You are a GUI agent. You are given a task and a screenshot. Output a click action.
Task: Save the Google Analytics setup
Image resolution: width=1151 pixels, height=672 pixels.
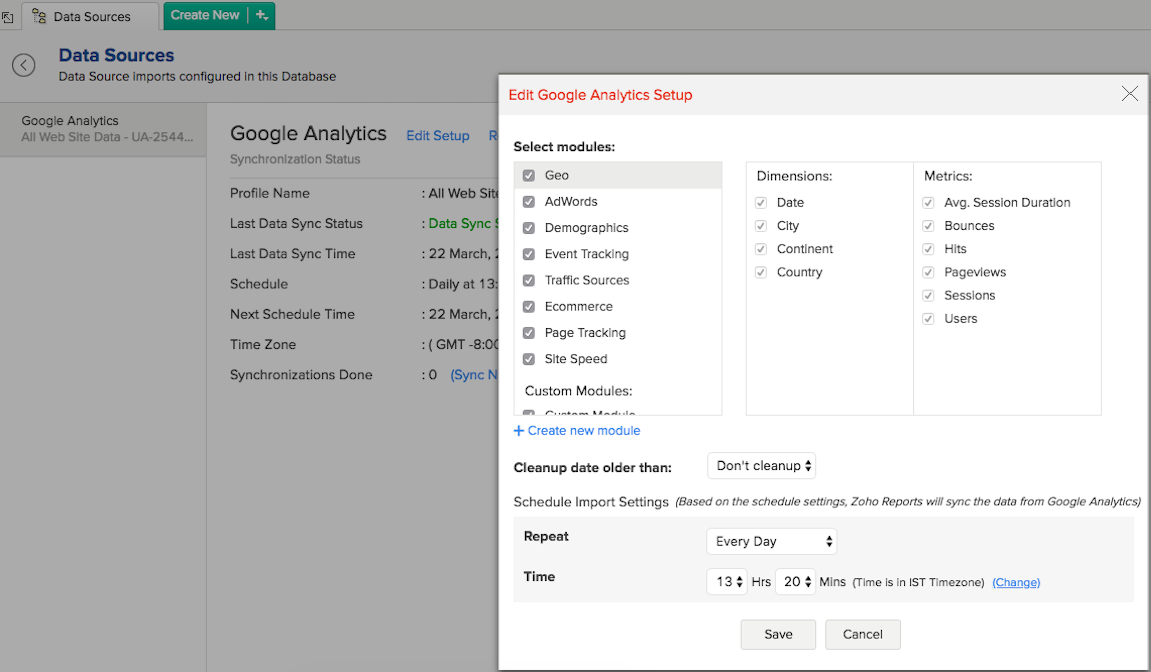tap(778, 634)
